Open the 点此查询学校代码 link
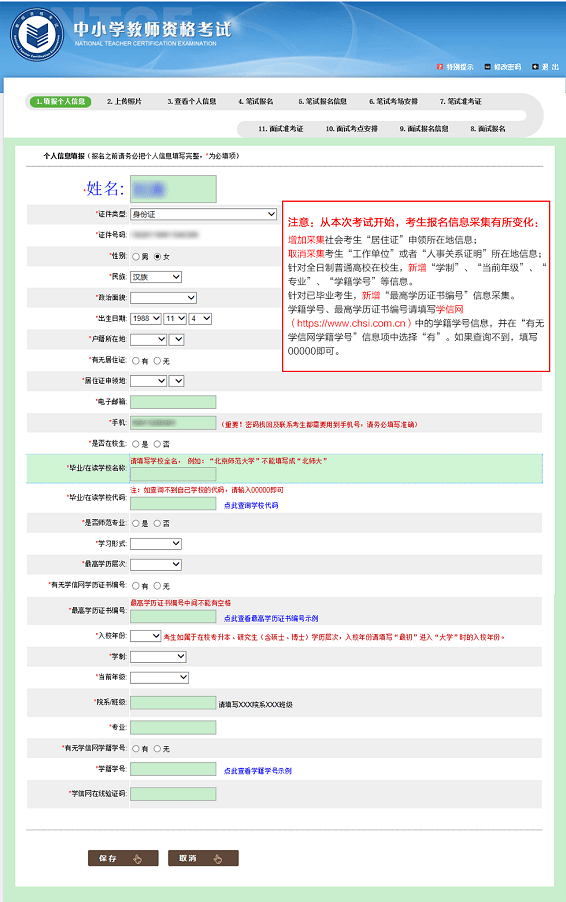Screen dimensions: 566x902 click(x=251, y=506)
